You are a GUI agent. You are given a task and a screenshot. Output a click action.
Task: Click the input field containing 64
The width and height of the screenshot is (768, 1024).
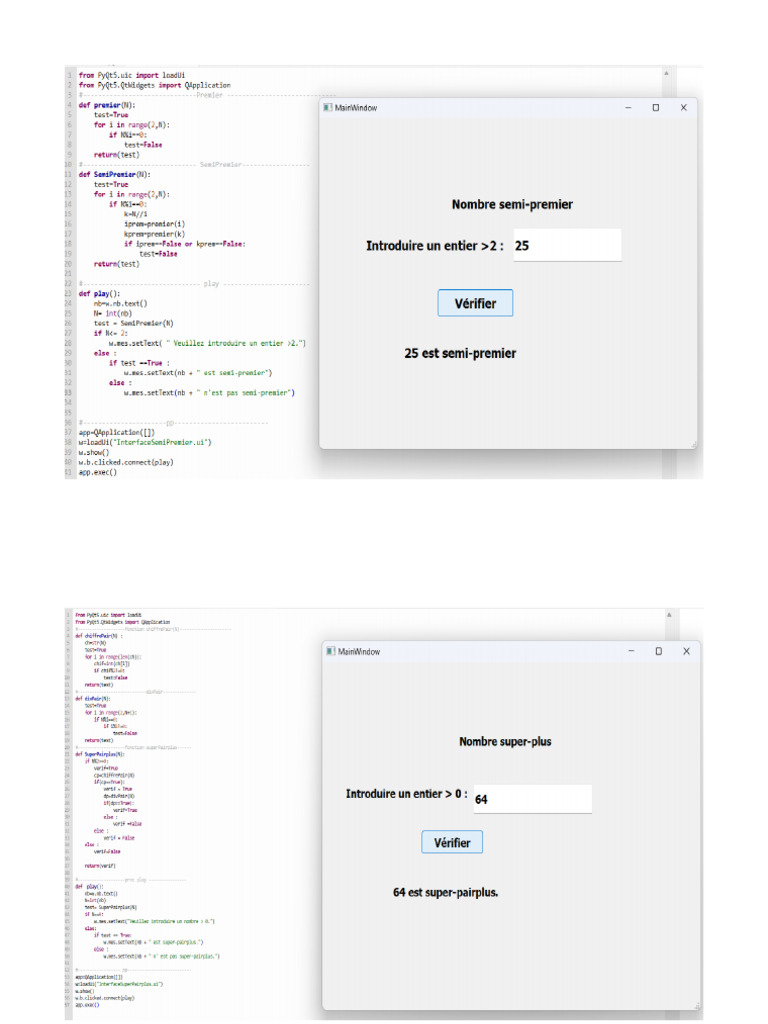tap(532, 799)
